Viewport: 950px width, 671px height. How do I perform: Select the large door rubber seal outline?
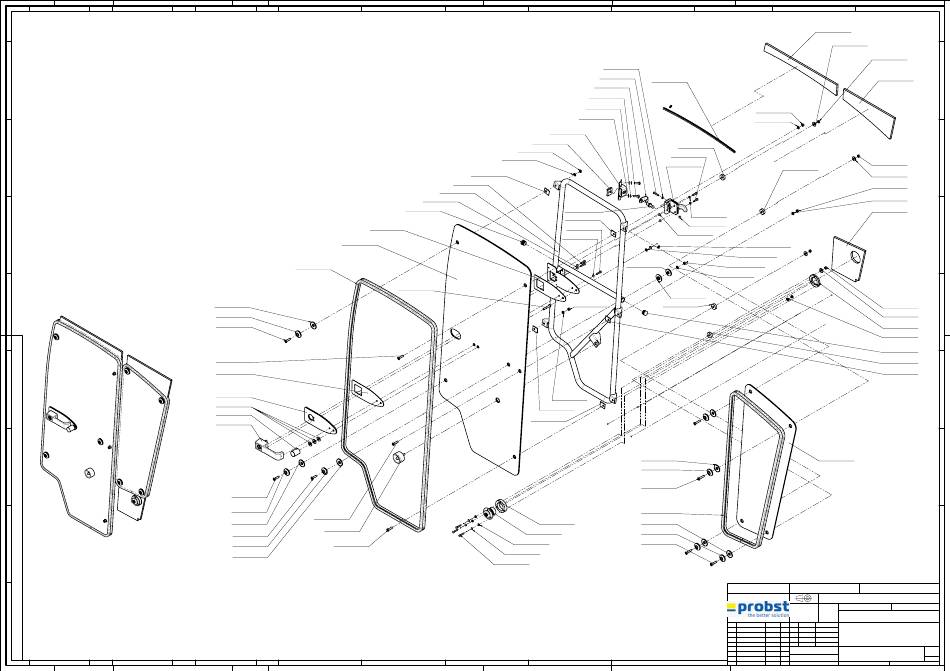(x=389, y=405)
